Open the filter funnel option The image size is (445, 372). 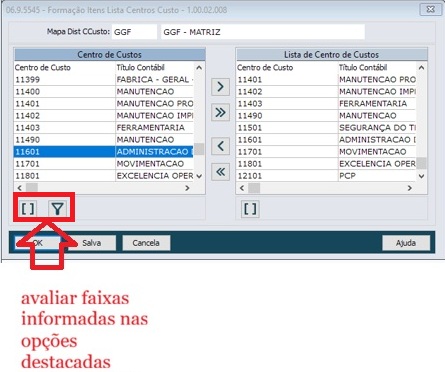click(x=58, y=209)
